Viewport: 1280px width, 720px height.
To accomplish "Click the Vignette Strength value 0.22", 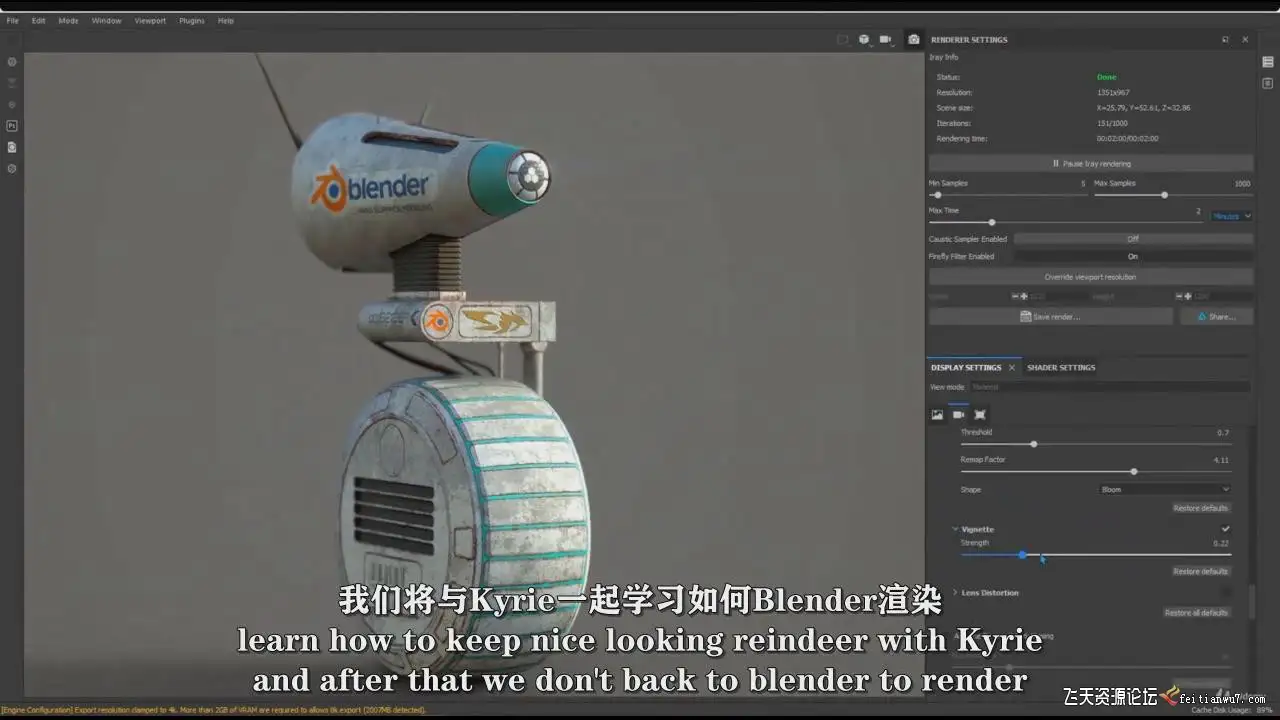I will (1221, 543).
